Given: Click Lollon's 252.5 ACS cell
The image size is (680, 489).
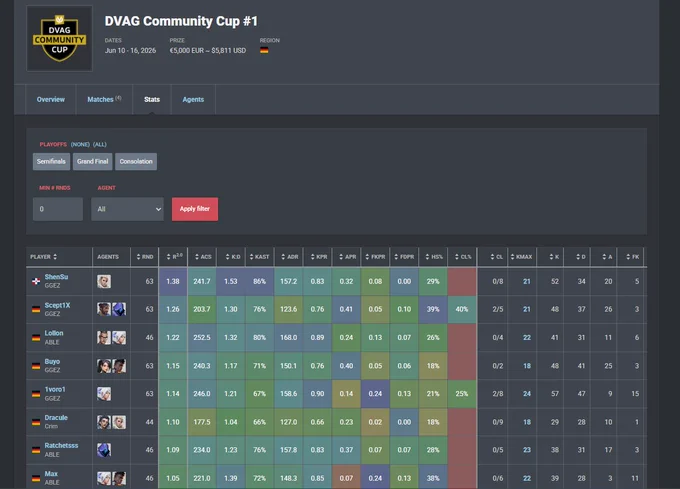Looking at the screenshot, I should [x=202, y=337].
